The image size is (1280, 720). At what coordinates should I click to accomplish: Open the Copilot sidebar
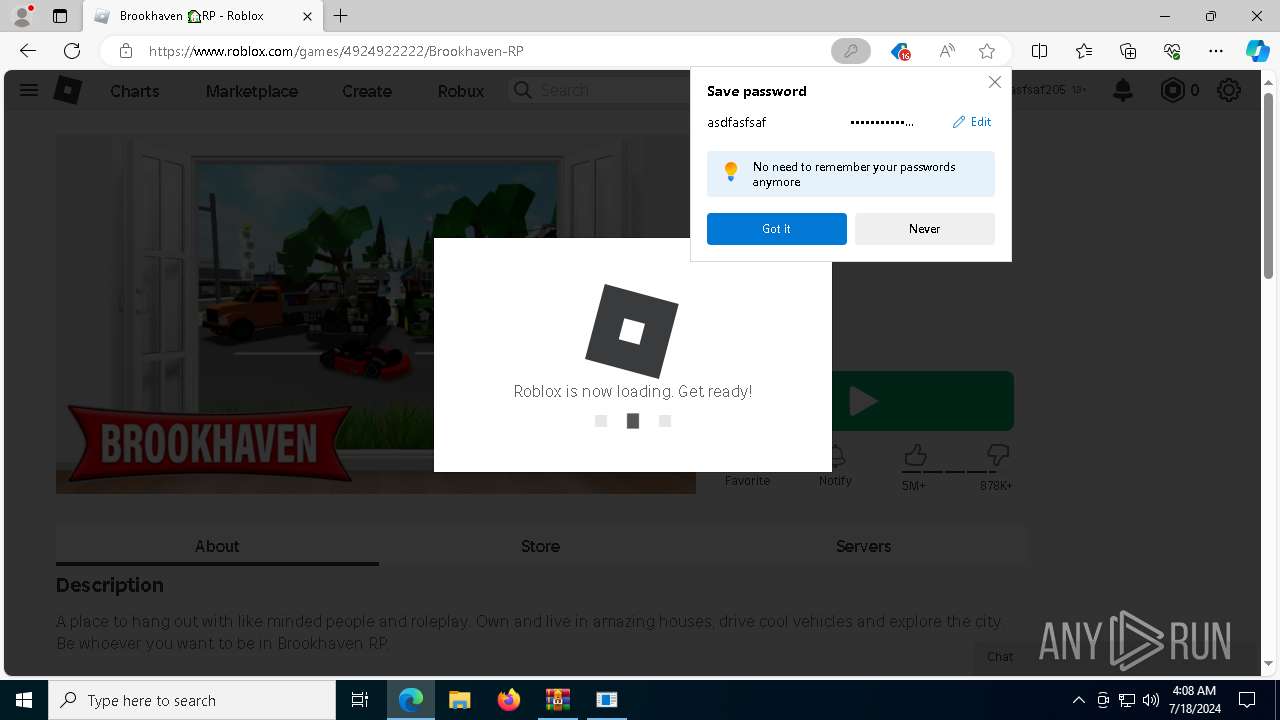(1257, 51)
